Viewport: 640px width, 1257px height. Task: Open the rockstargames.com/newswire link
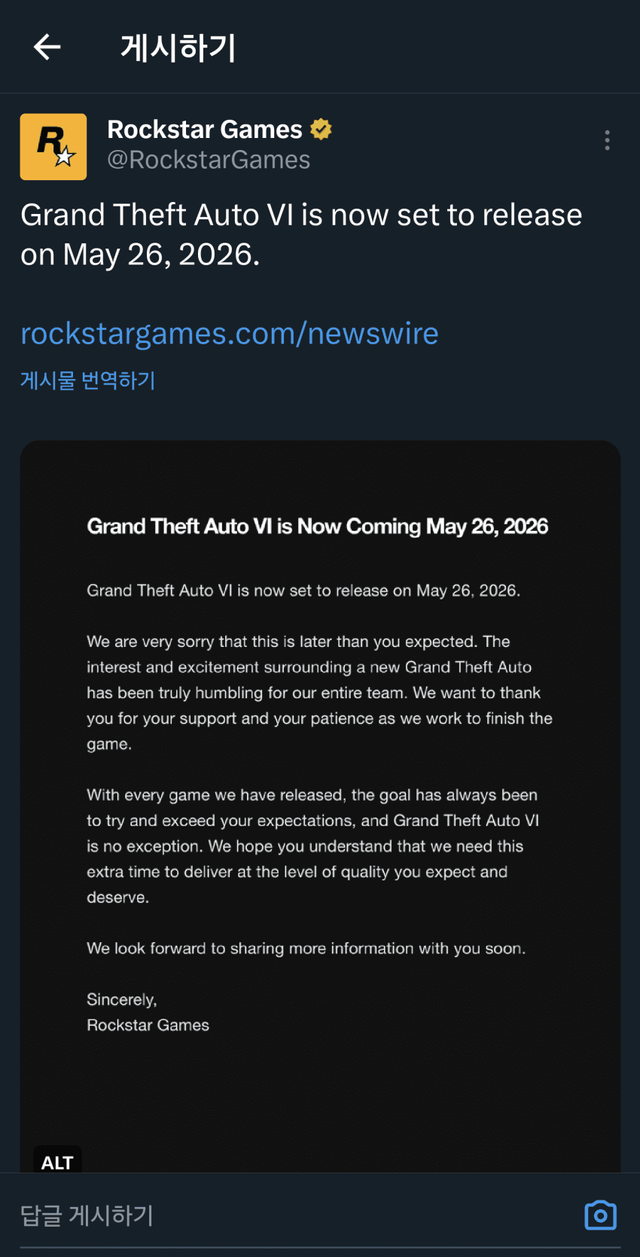[229, 333]
